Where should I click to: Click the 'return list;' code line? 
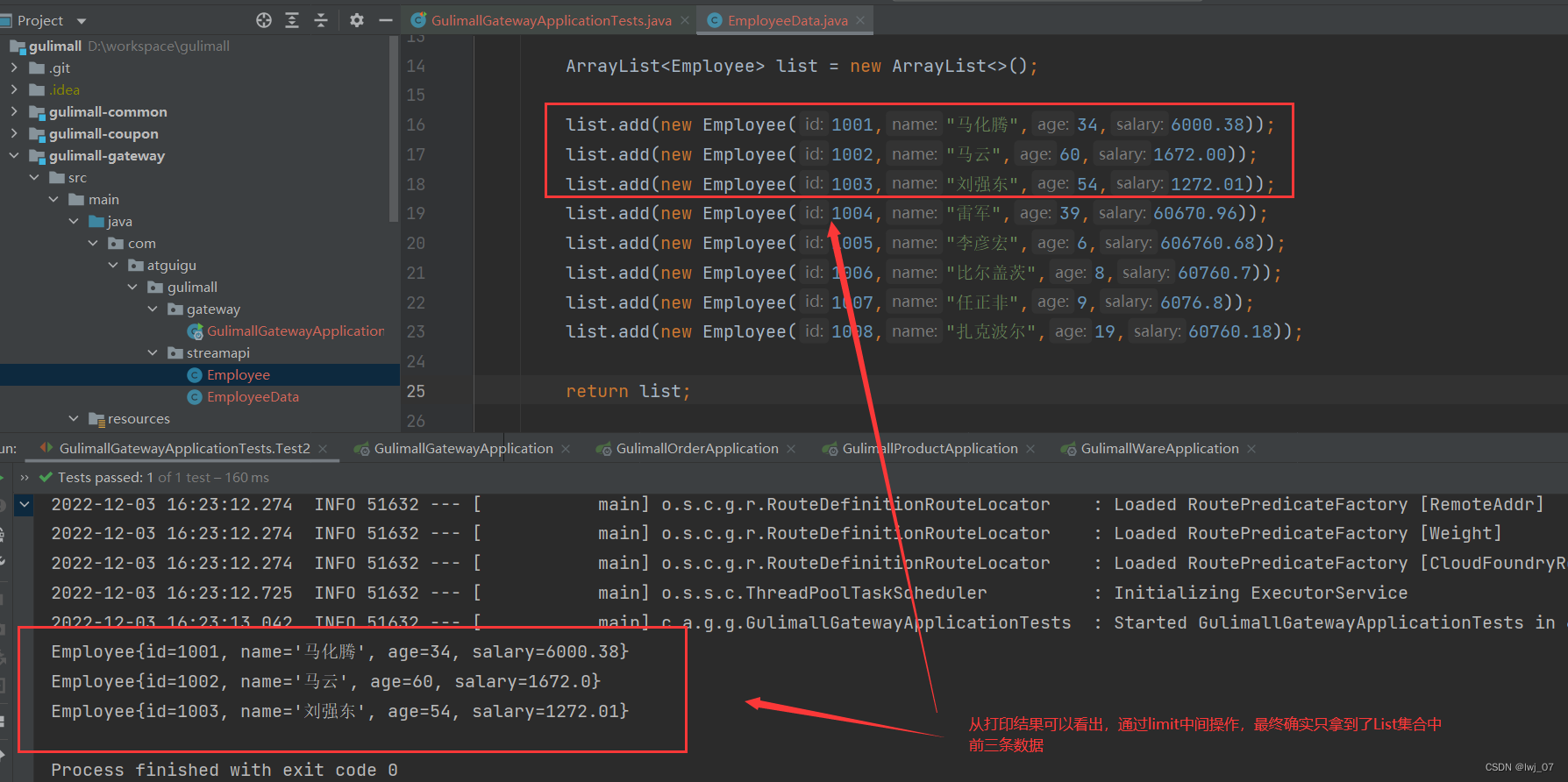(628, 391)
